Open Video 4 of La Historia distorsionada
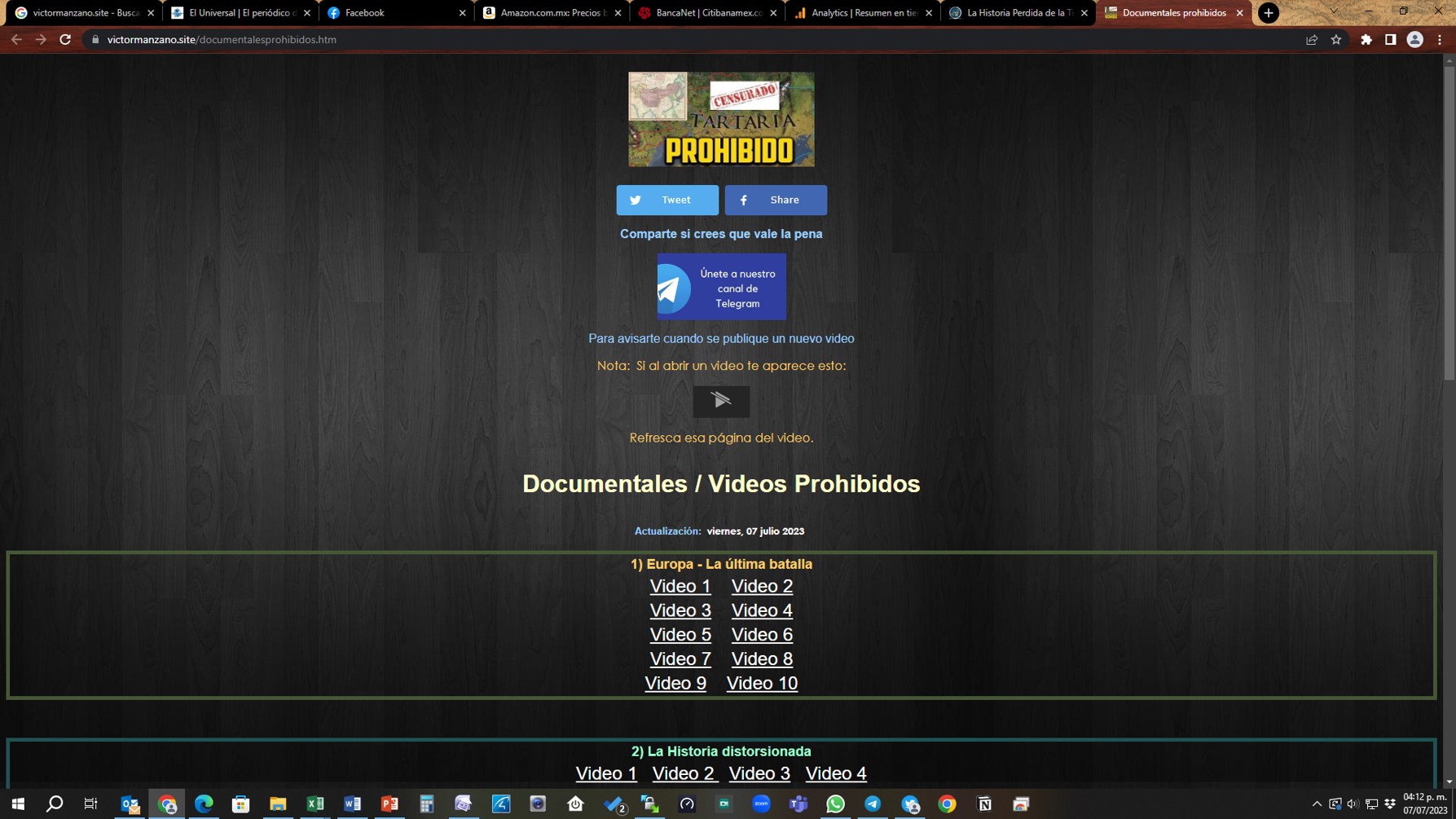This screenshot has width=1456, height=819. tap(835, 773)
